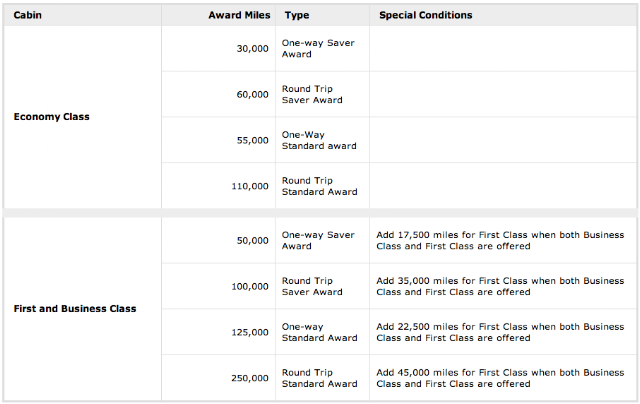
Task: Click the 30,000 award miles value
Action: pyautogui.click(x=251, y=49)
